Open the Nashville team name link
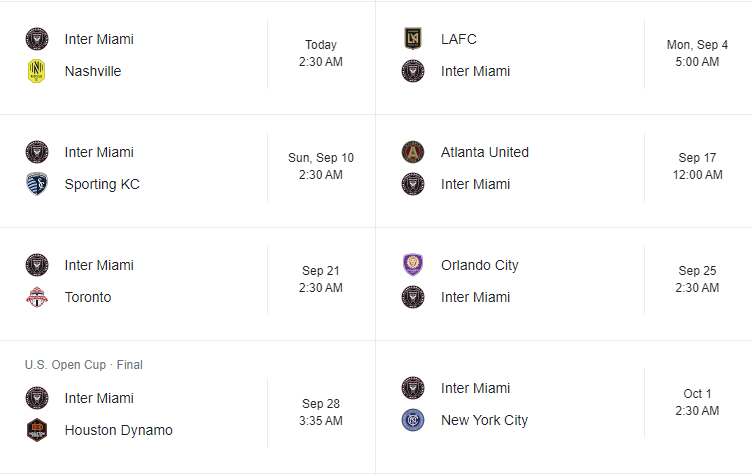 pos(93,71)
